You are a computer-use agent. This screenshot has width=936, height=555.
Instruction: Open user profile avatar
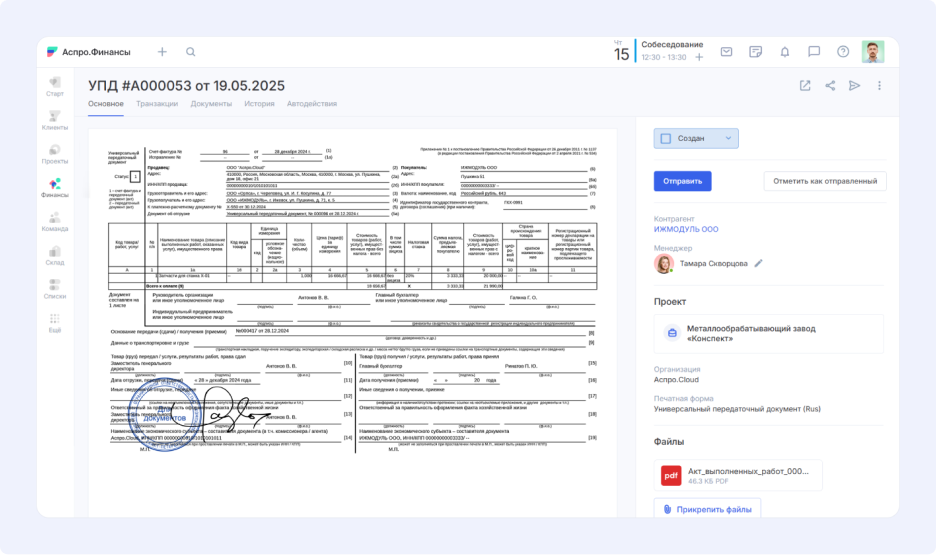873,52
